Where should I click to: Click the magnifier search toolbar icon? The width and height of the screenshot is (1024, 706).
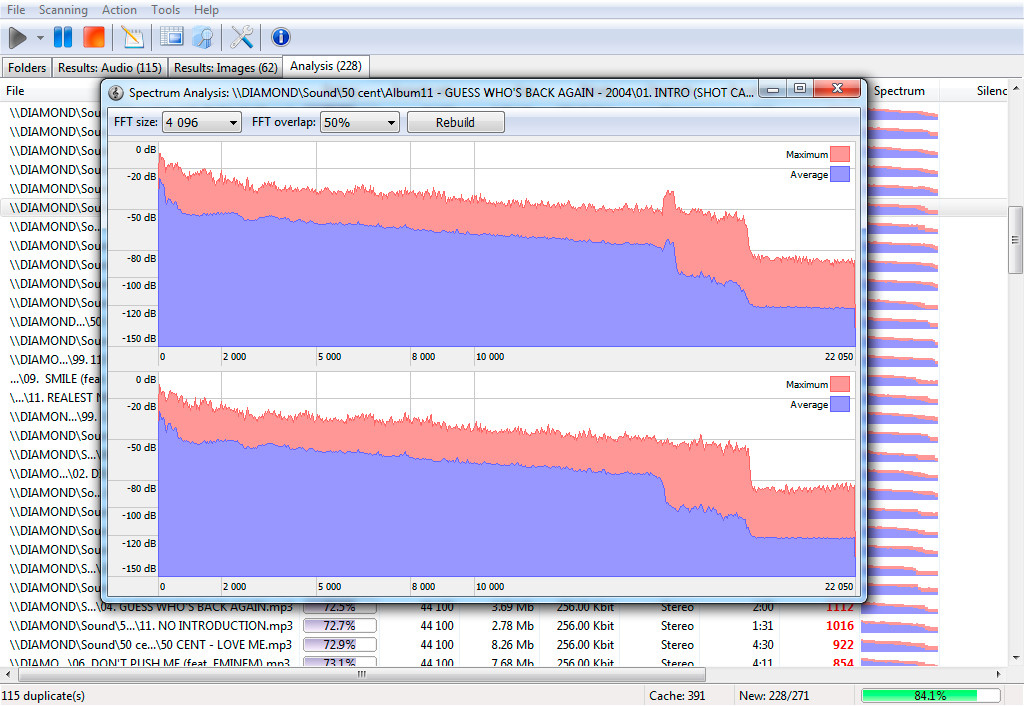[202, 38]
